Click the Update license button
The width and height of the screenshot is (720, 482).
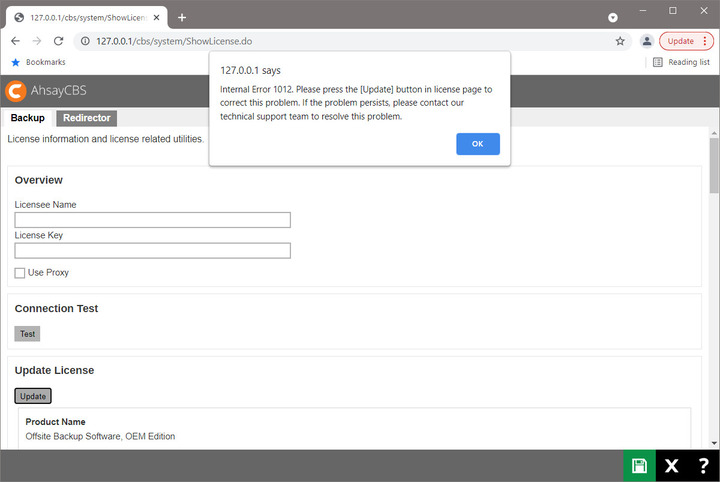(33, 396)
